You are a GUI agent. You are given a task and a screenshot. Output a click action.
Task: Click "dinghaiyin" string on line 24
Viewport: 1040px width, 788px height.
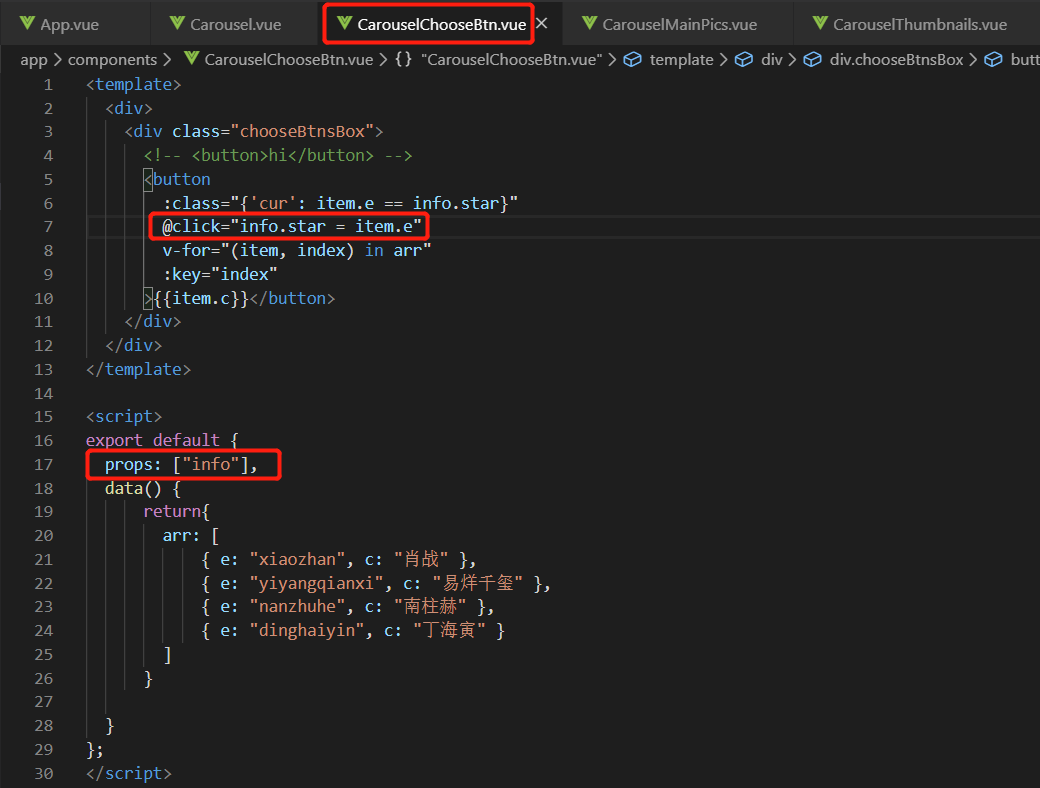[306, 630]
